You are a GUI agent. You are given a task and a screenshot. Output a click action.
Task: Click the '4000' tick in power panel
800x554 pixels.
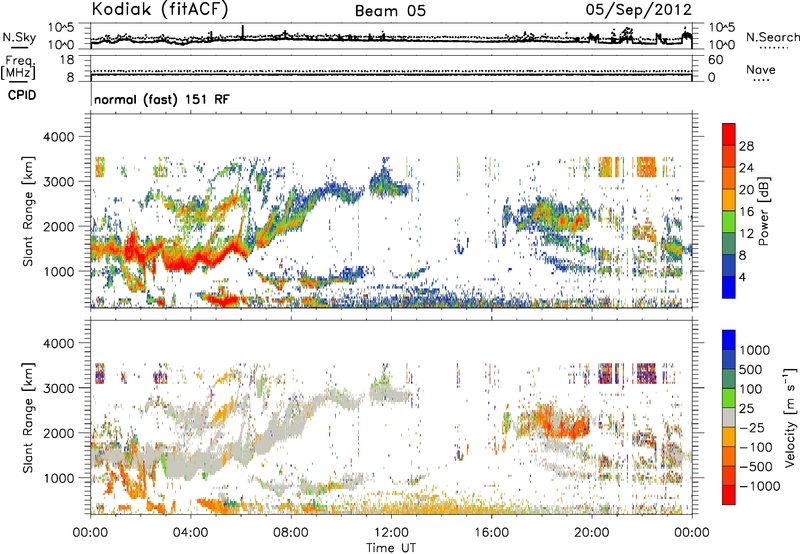pyautogui.click(x=61, y=137)
